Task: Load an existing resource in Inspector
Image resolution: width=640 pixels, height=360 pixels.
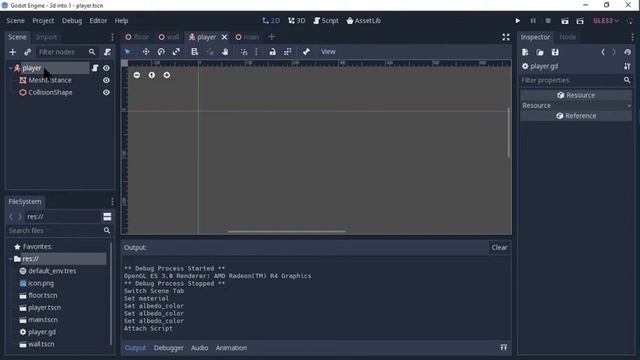Action: coord(540,52)
